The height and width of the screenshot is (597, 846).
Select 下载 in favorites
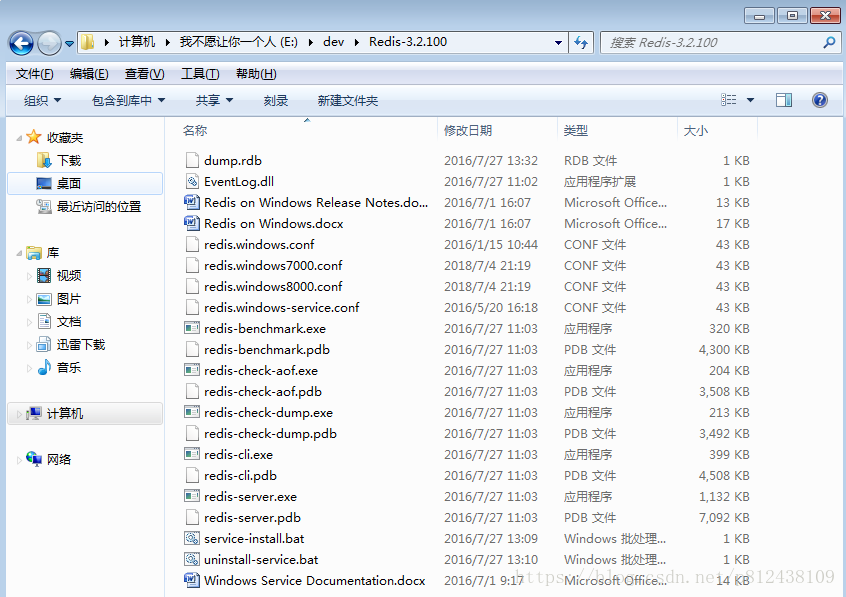tap(69, 160)
